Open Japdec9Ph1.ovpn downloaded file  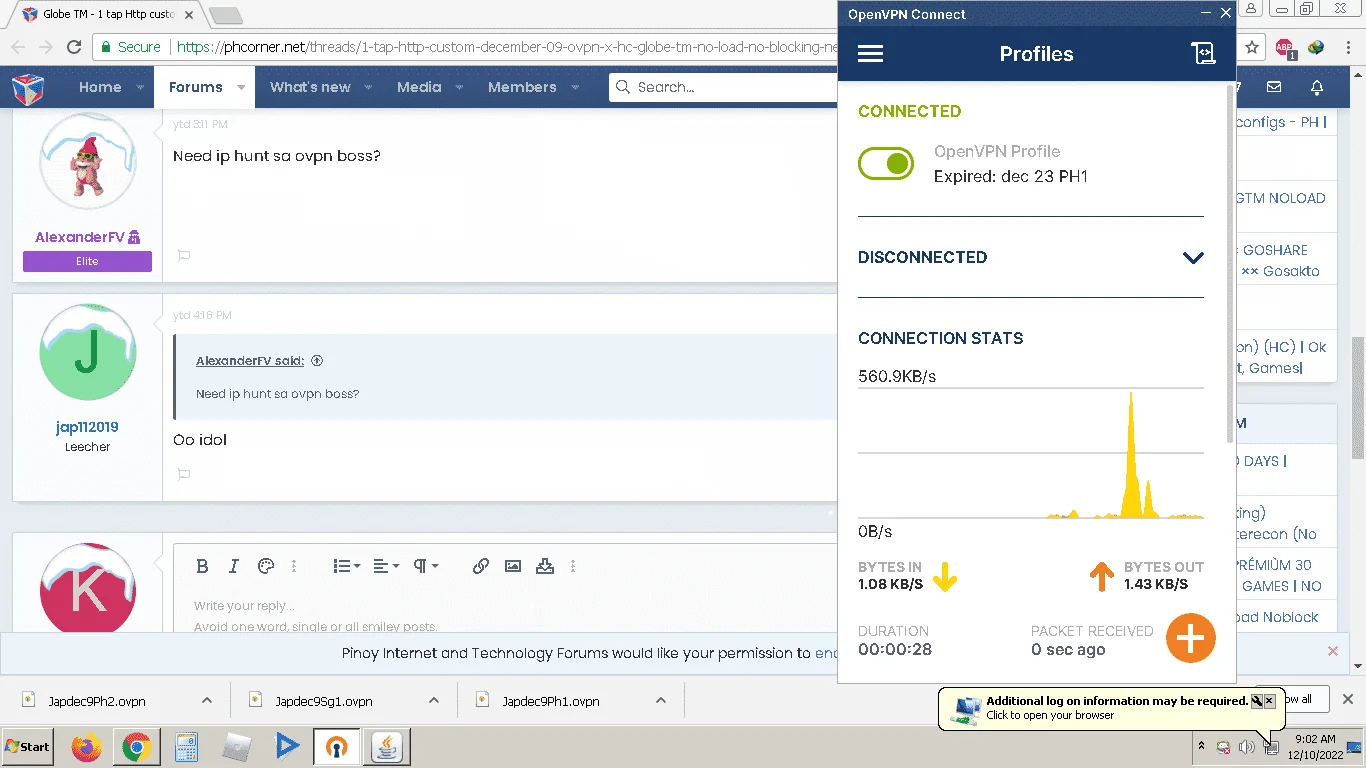tap(551, 701)
